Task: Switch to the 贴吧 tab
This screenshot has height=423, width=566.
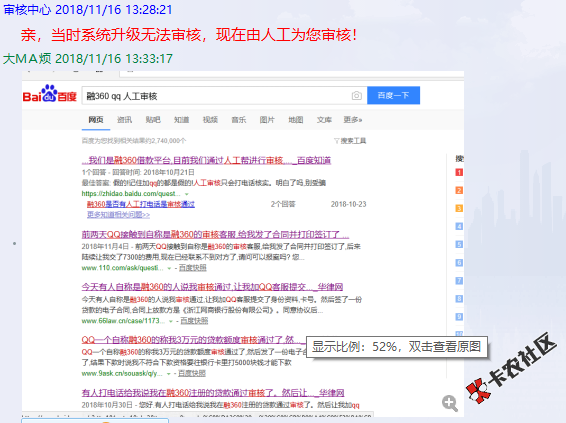Action: (153, 120)
